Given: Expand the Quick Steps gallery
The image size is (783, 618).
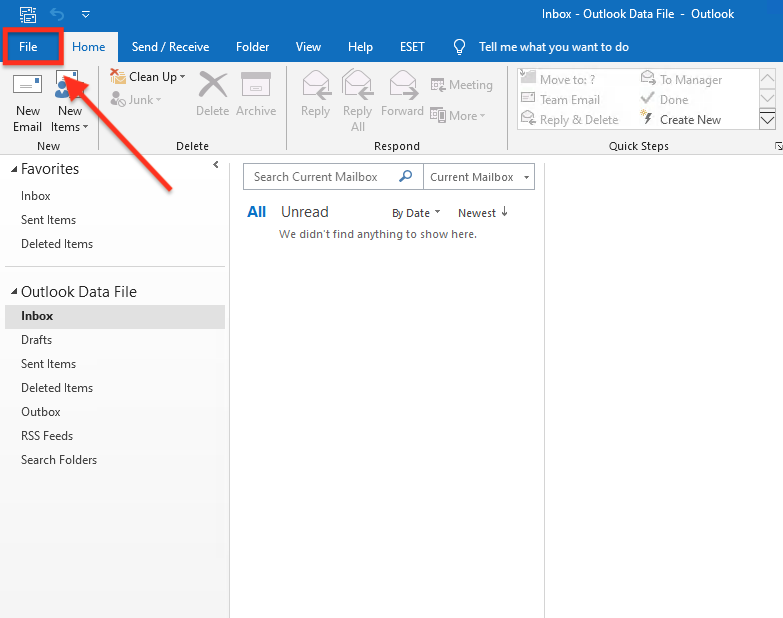Looking at the screenshot, I should click(767, 120).
